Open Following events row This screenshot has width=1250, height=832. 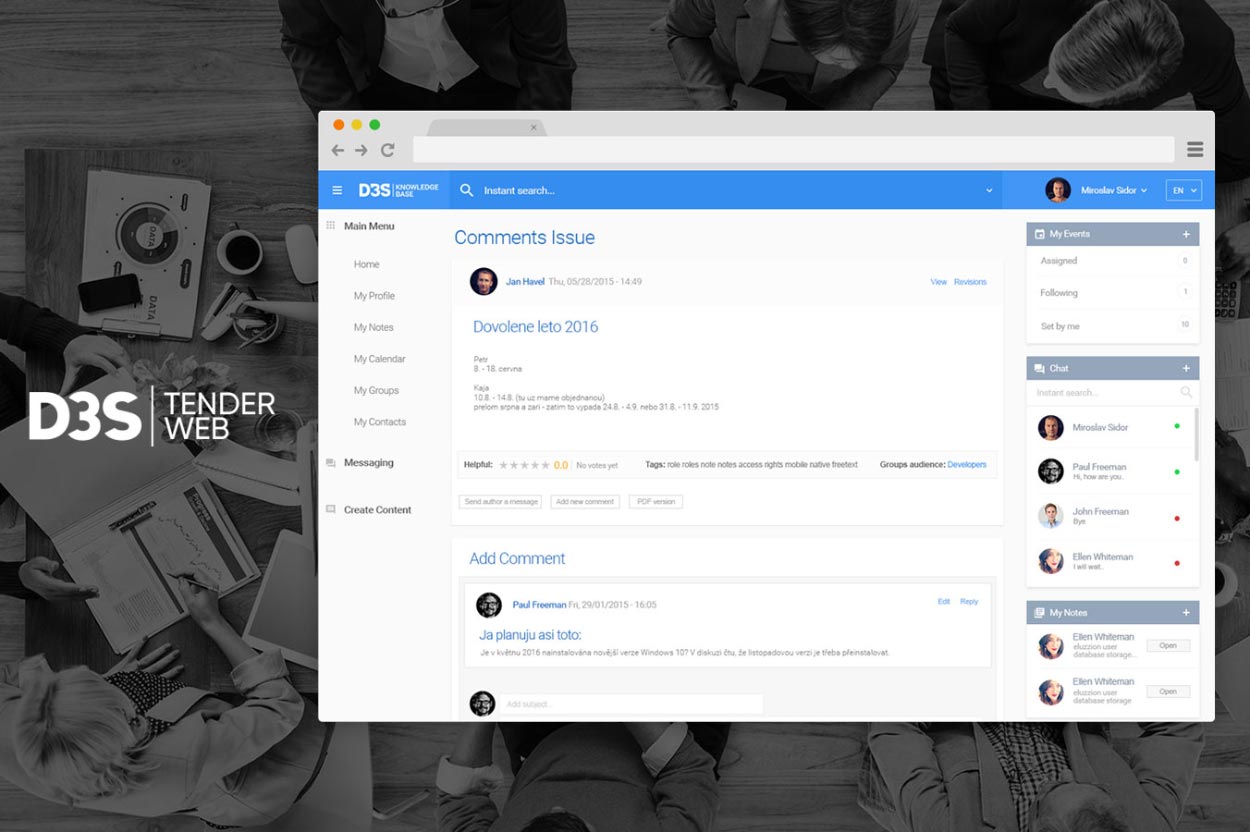tap(1113, 293)
